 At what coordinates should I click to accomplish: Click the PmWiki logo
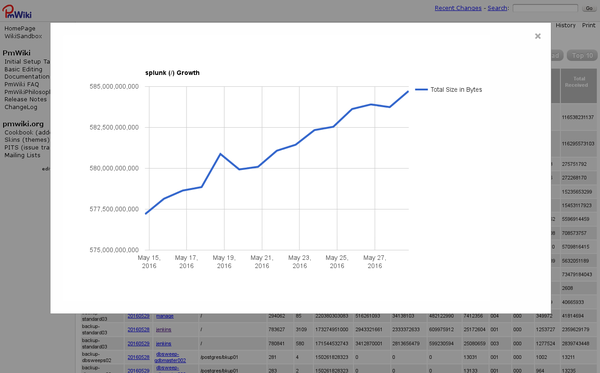[17, 11]
